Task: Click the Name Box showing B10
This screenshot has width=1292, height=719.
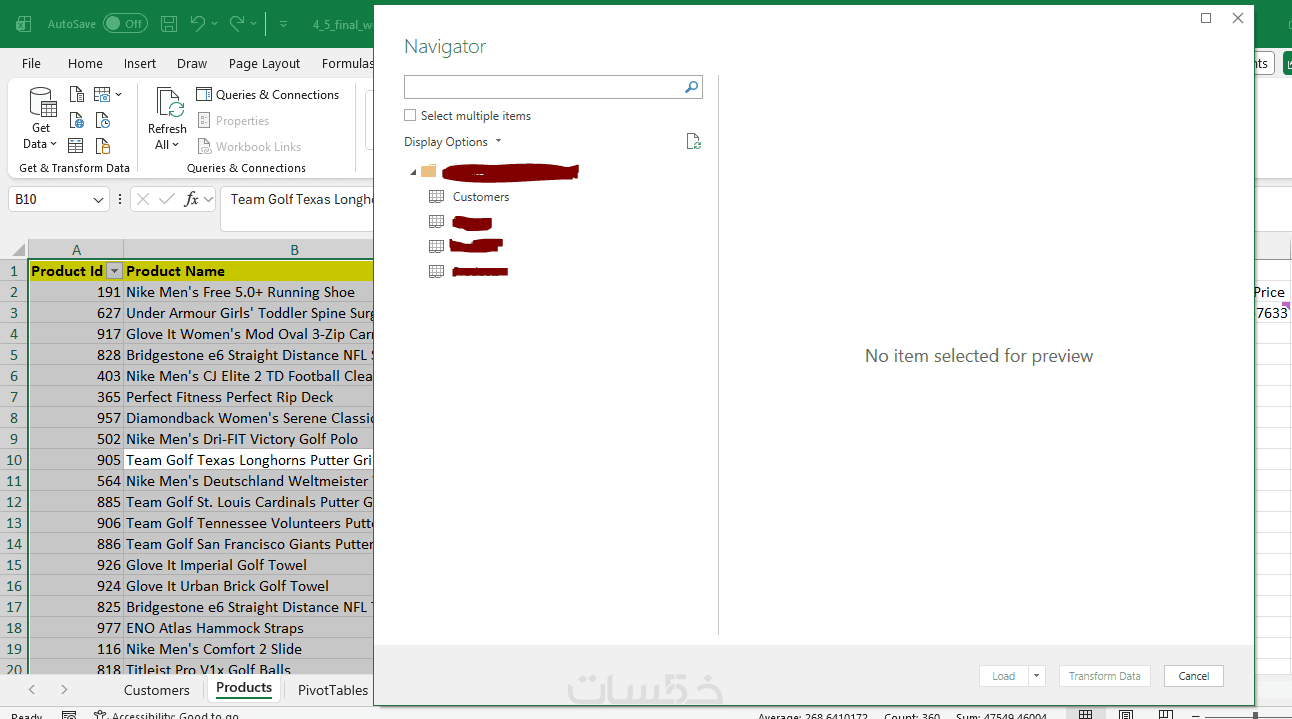Action: click(50, 200)
